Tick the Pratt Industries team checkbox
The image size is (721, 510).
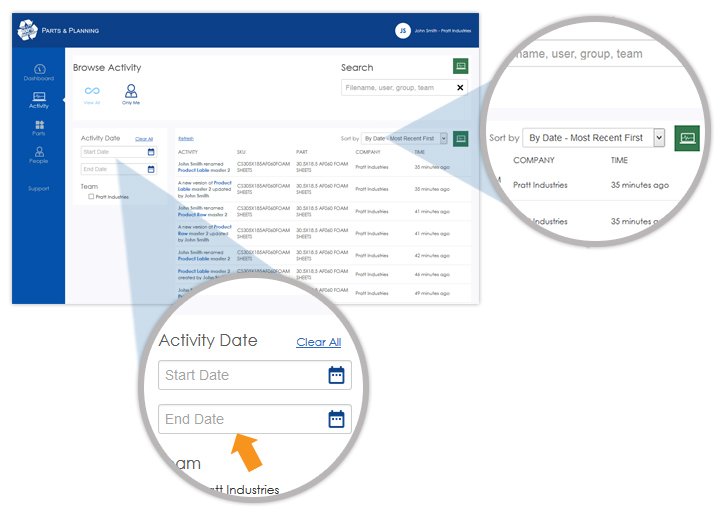click(91, 197)
